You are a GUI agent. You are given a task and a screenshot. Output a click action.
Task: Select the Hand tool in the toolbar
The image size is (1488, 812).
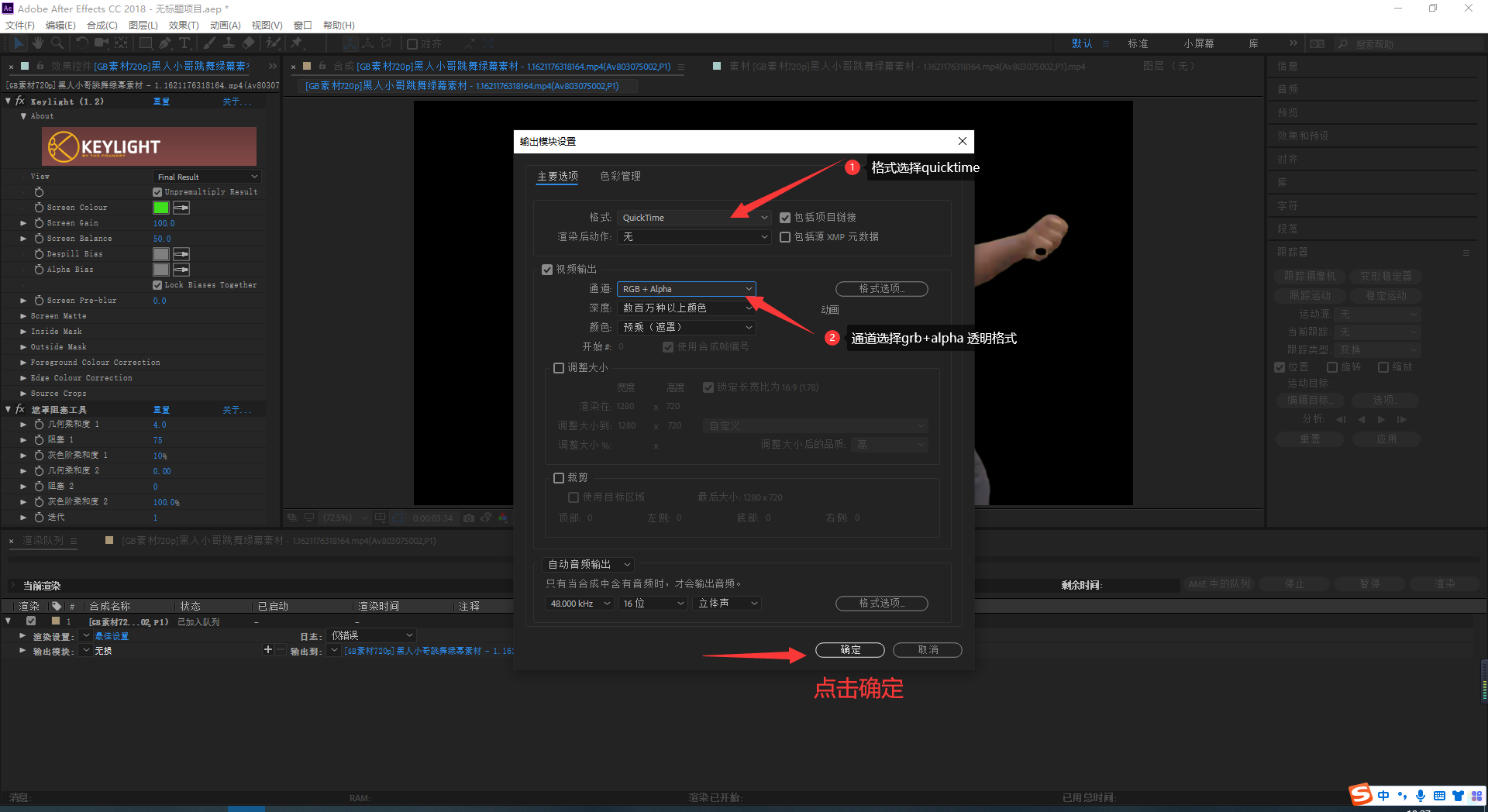coord(37,43)
